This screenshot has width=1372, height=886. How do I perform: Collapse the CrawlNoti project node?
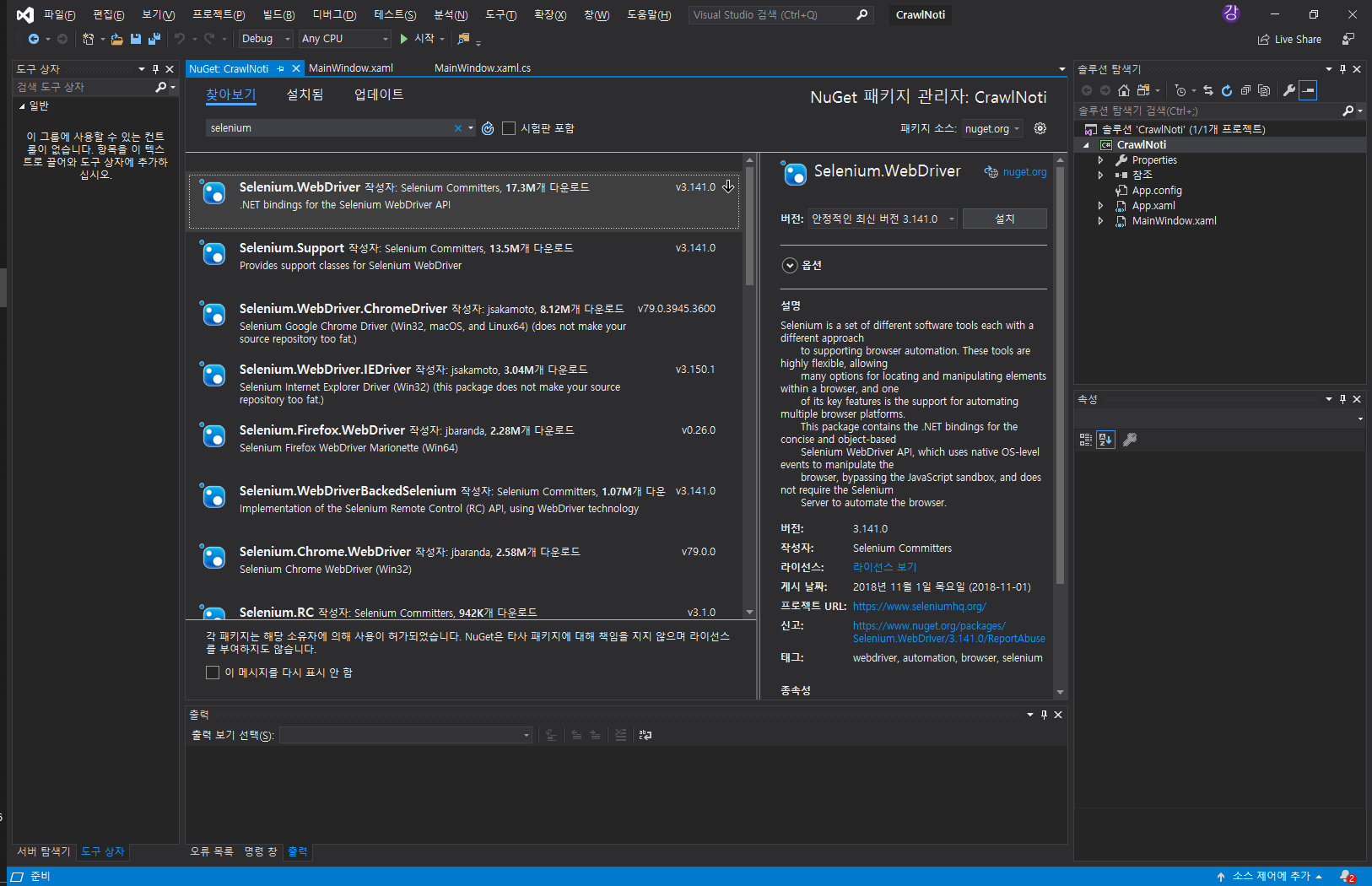[x=1086, y=145]
